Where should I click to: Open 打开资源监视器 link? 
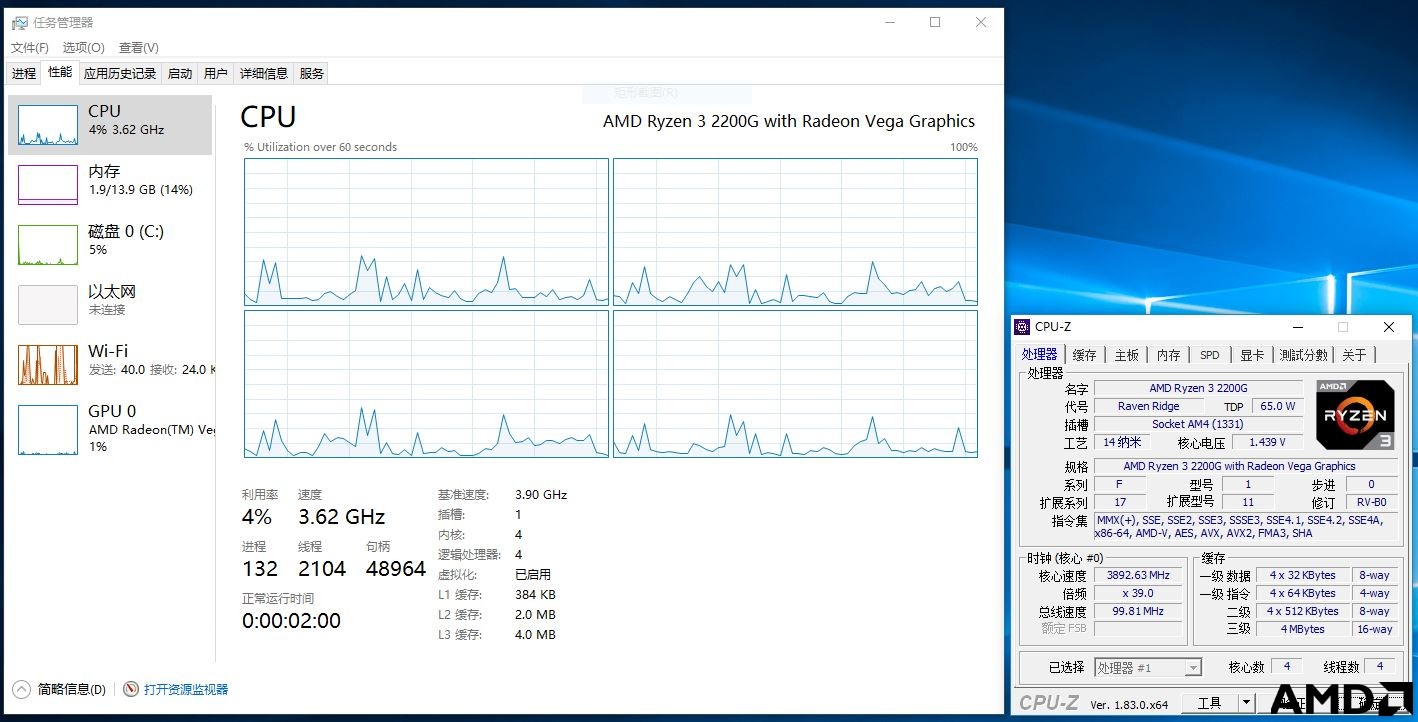click(x=186, y=689)
